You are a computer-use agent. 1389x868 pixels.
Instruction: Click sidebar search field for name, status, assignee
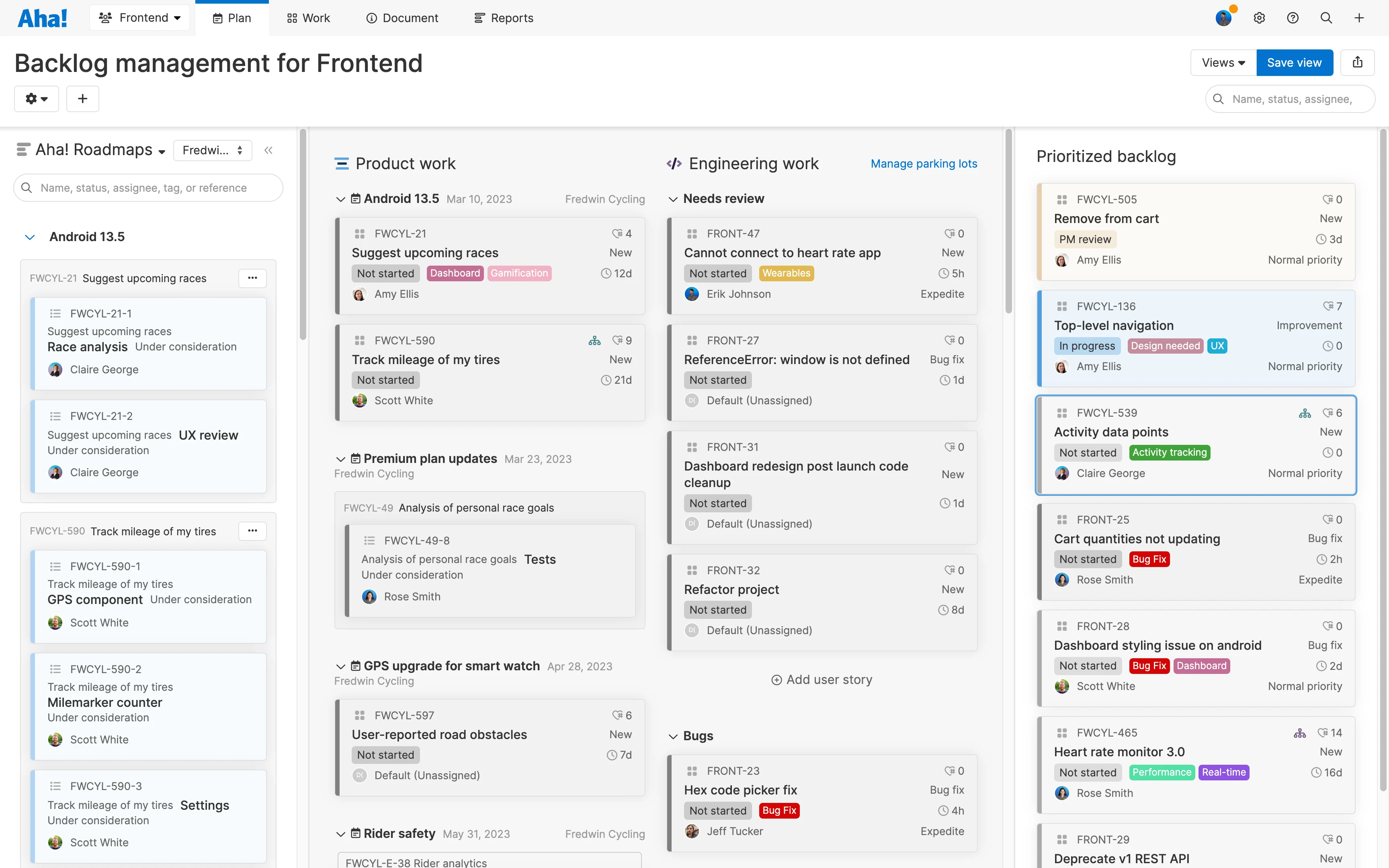pyautogui.click(x=148, y=188)
